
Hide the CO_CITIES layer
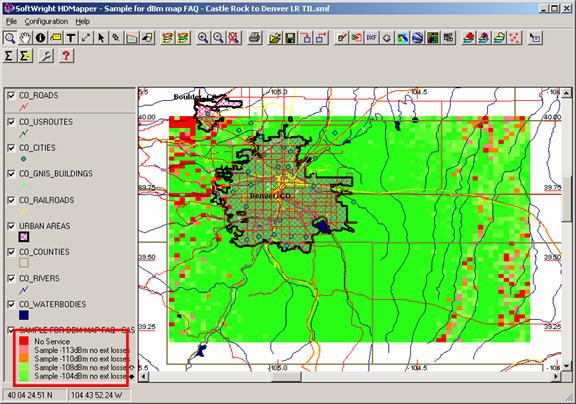(x=11, y=148)
